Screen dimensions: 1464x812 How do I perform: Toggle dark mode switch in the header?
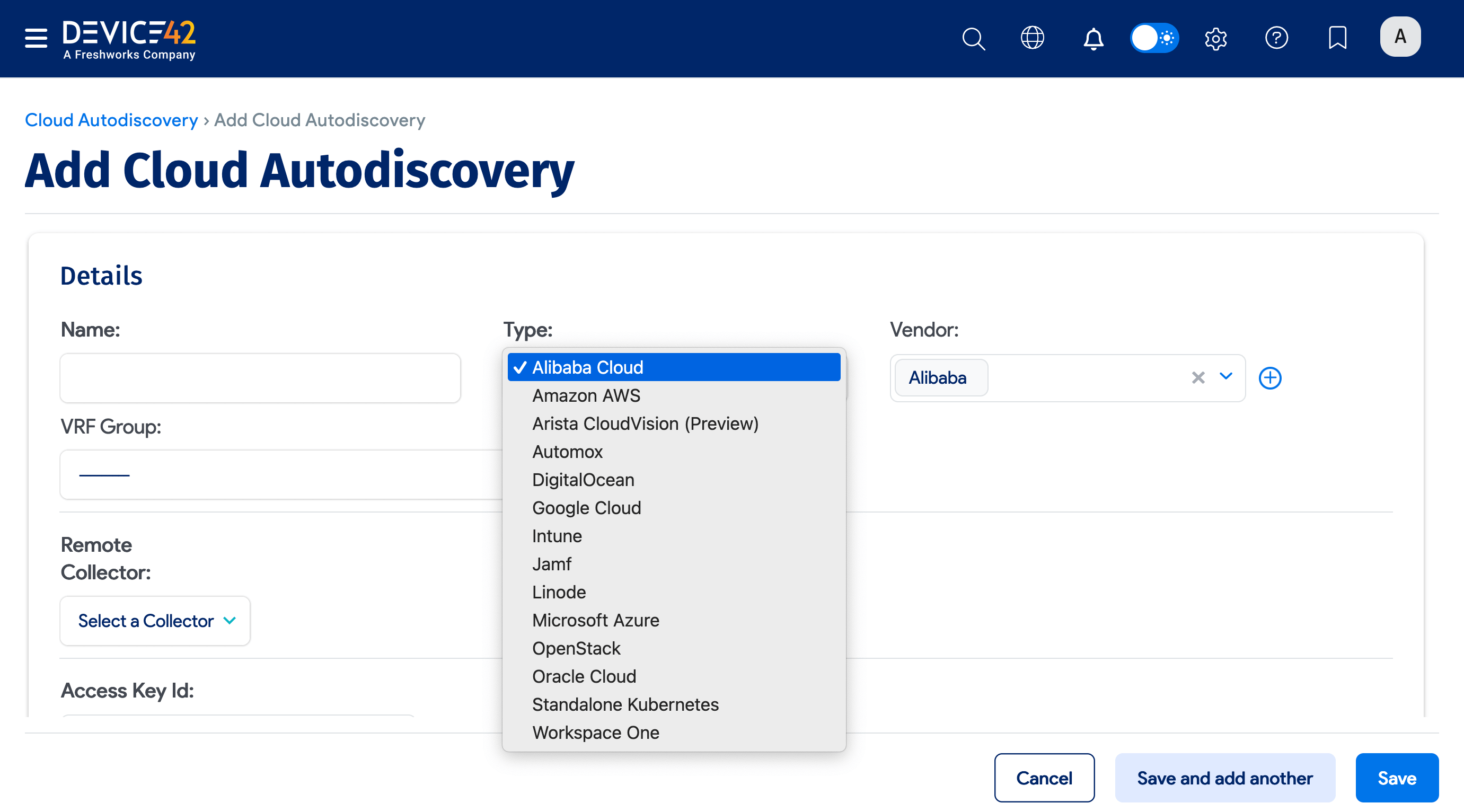1154,38
